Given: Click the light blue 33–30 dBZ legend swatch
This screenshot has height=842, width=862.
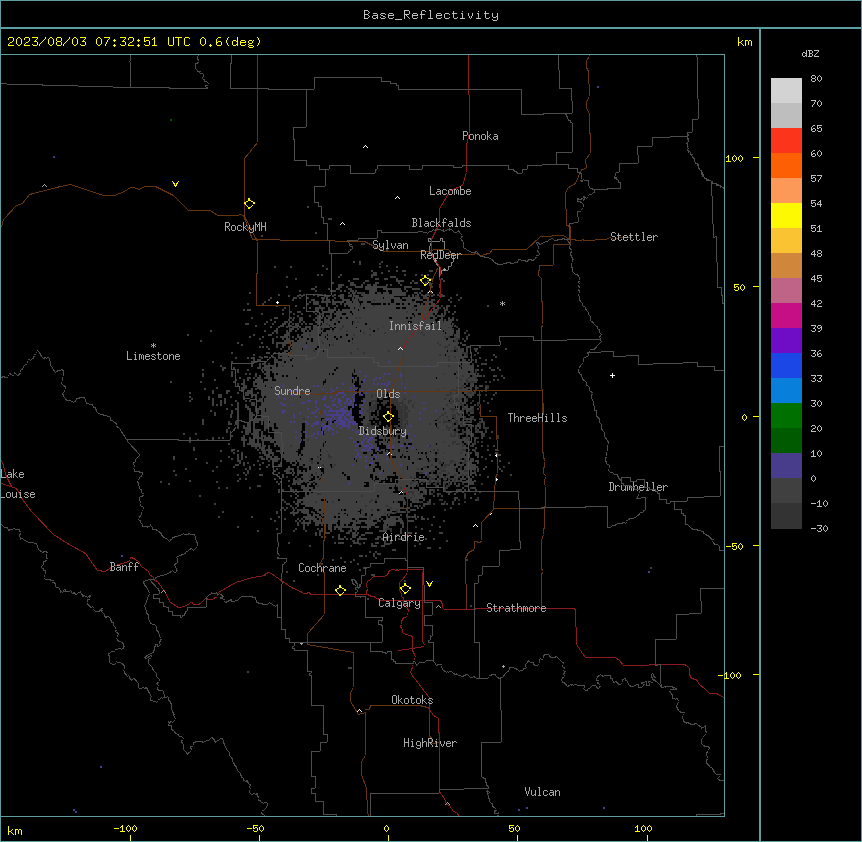Looking at the screenshot, I should pyautogui.click(x=786, y=390).
